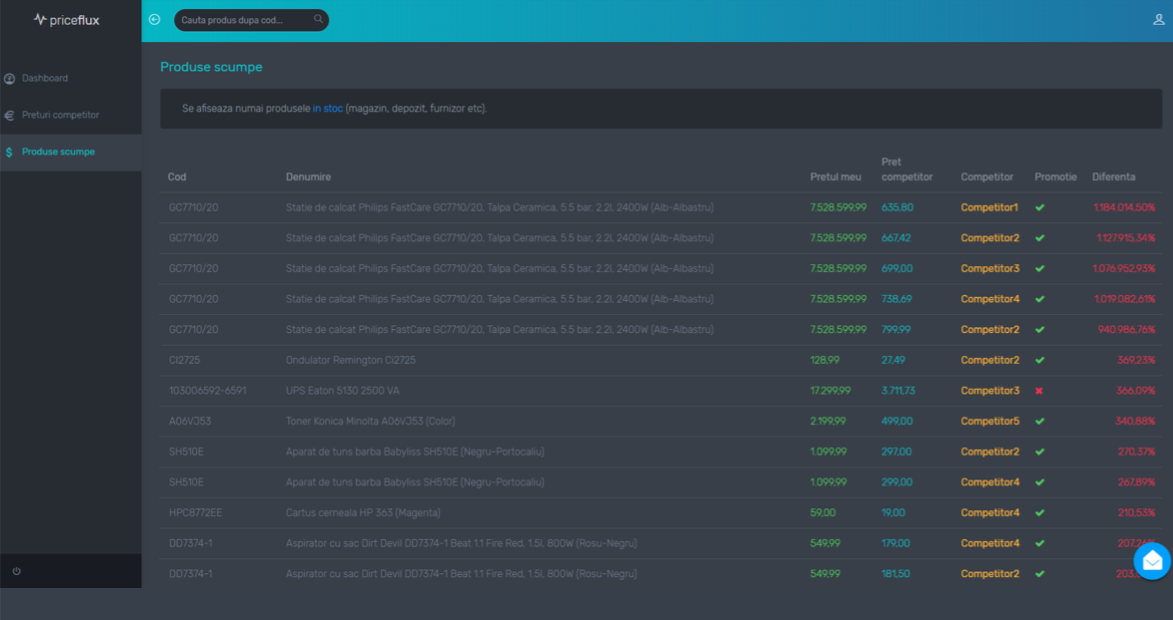Click Competitor1 in first row
This screenshot has height=620, width=1173.
[989, 208]
